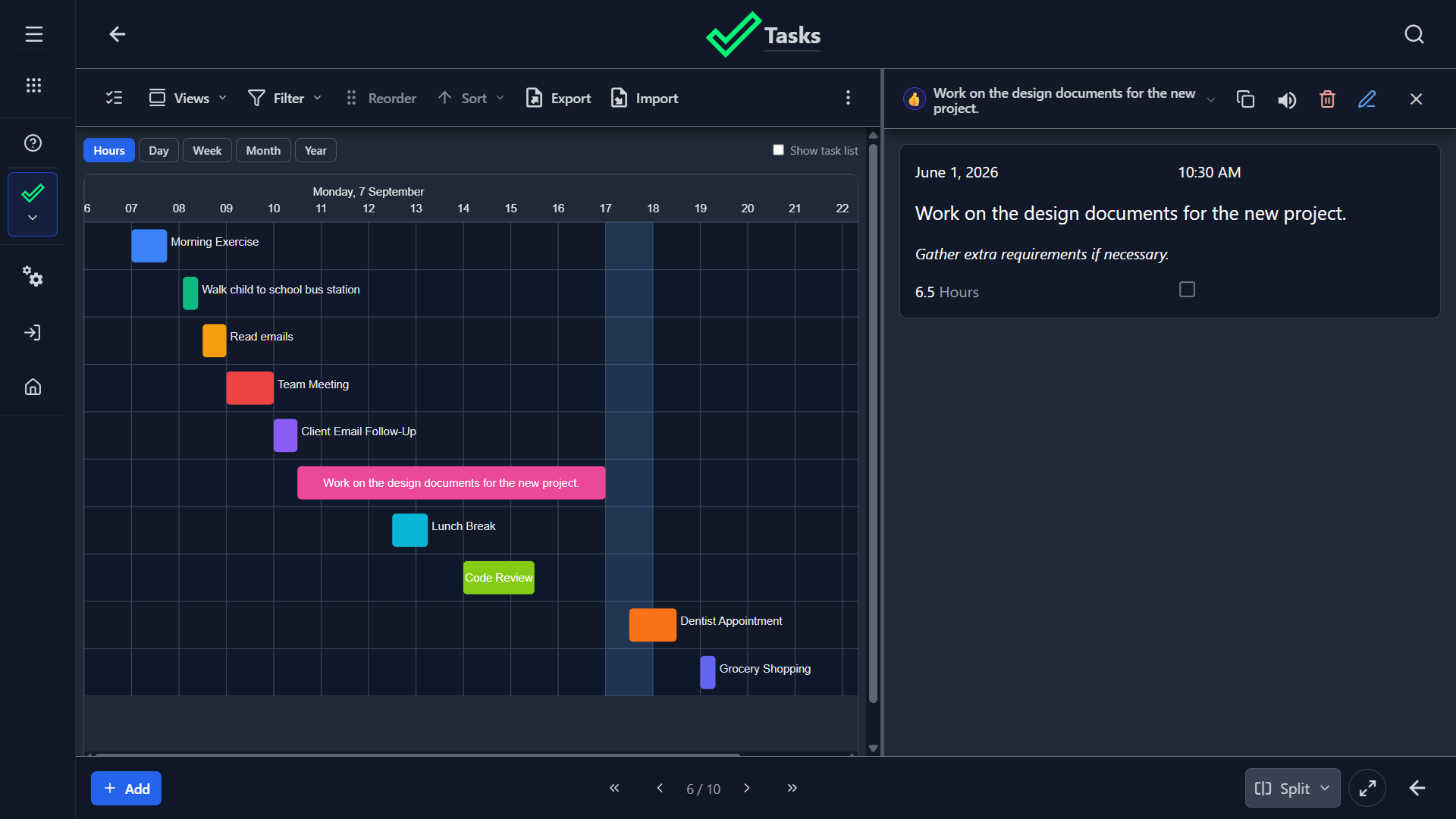Go to the home icon
Screen dimensions: 1456x819
coord(33,387)
